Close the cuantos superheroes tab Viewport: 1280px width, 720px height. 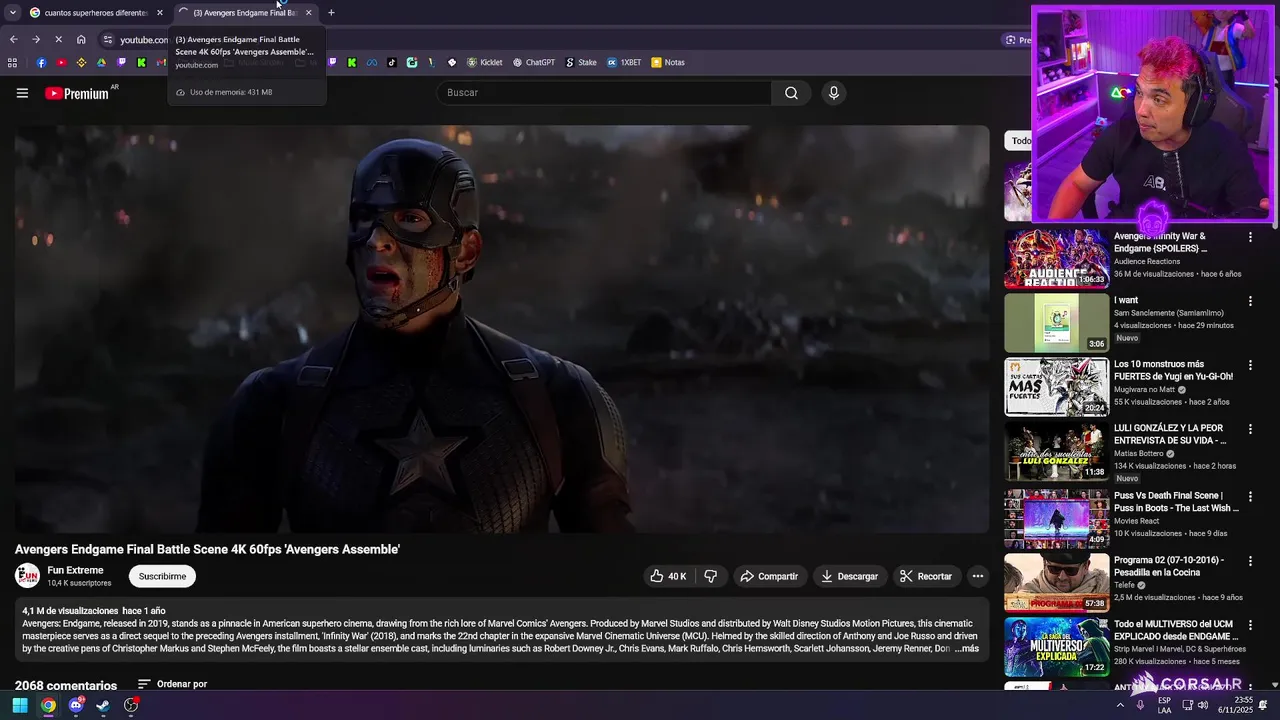click(x=160, y=13)
